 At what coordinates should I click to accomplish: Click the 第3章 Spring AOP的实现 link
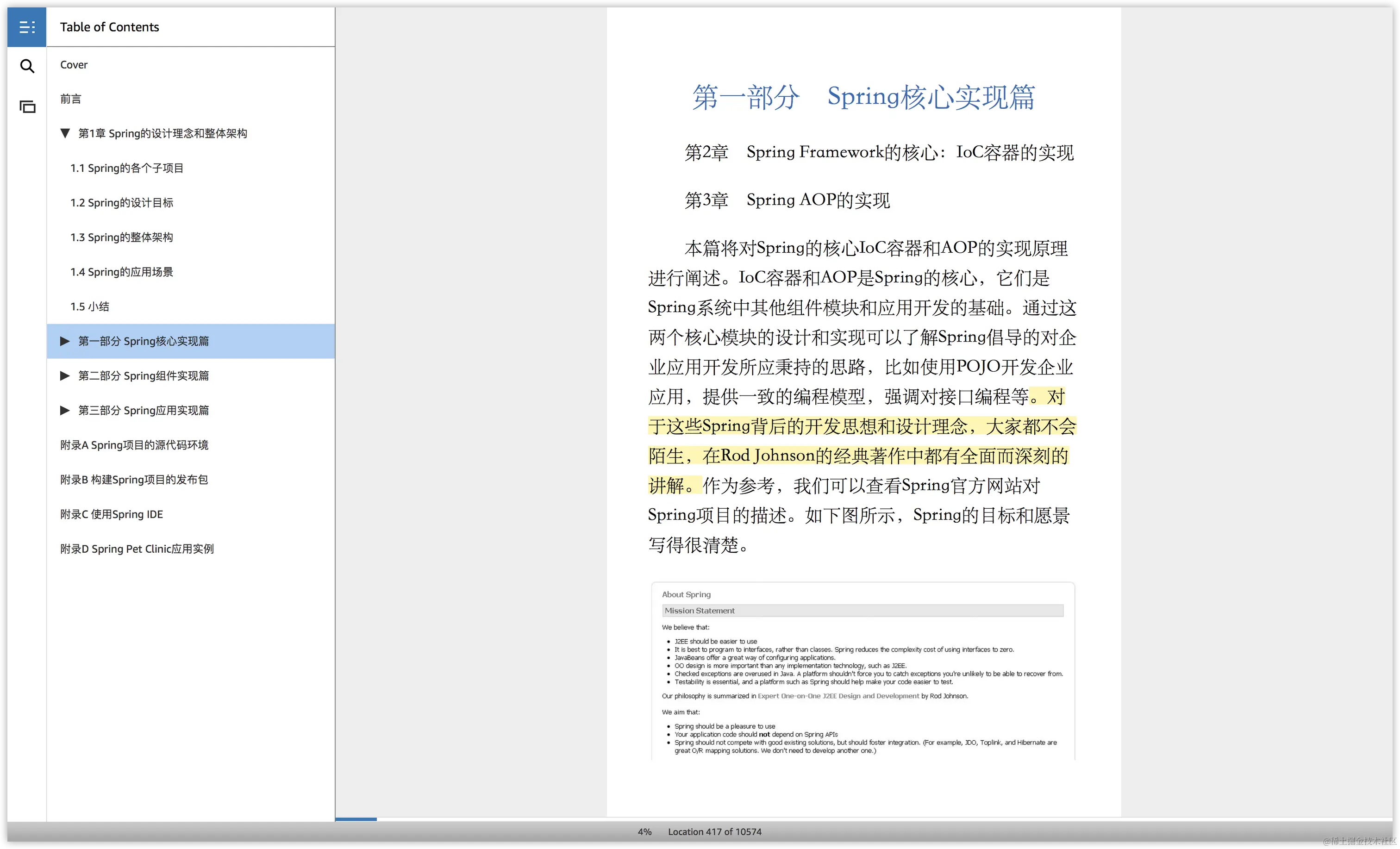(x=787, y=200)
